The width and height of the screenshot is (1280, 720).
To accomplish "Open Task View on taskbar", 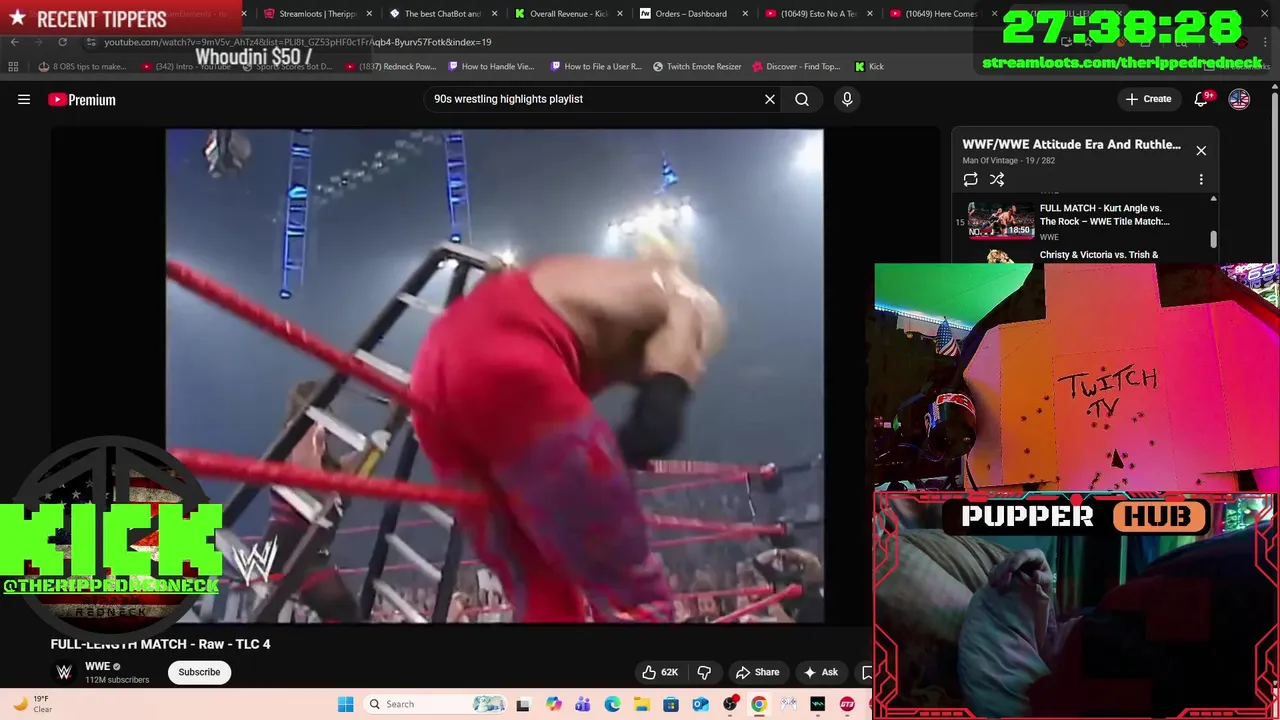I will coord(522,704).
